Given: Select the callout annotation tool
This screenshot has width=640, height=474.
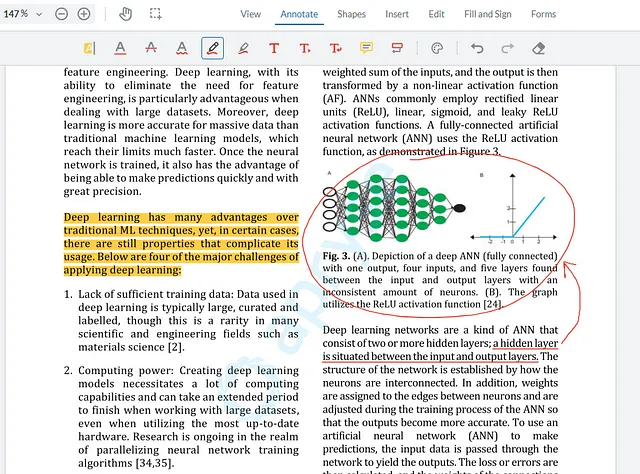Looking at the screenshot, I should point(397,48).
